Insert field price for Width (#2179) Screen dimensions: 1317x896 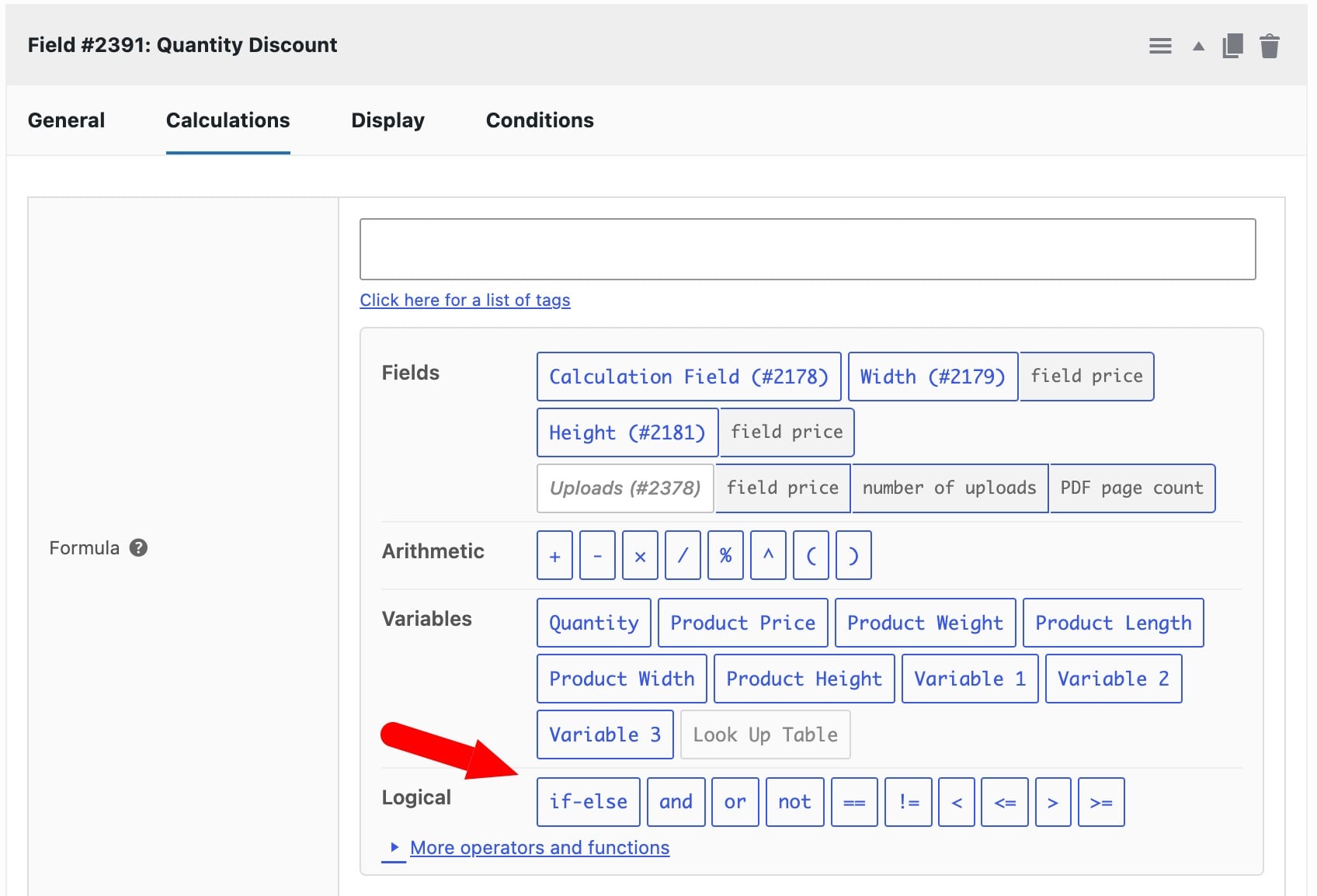click(1086, 377)
